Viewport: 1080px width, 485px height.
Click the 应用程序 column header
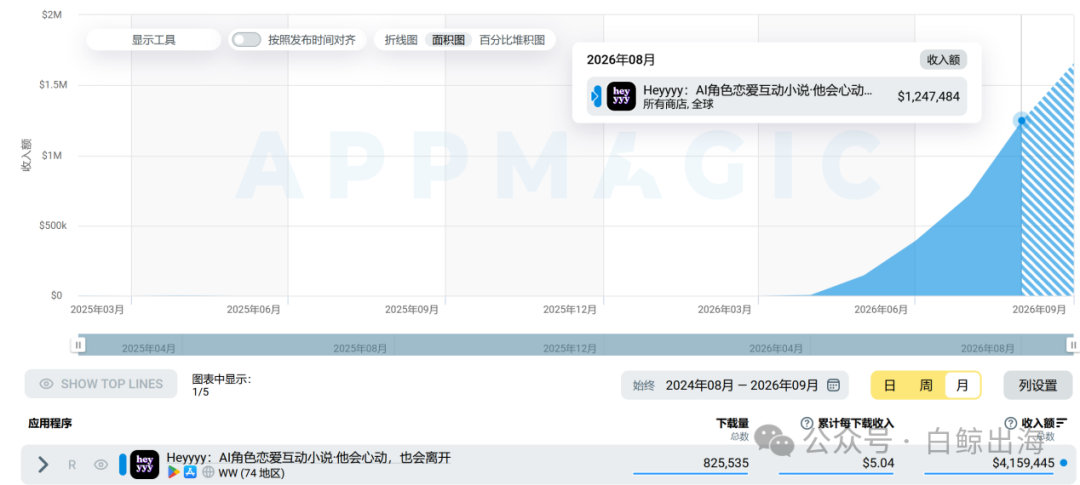50,423
